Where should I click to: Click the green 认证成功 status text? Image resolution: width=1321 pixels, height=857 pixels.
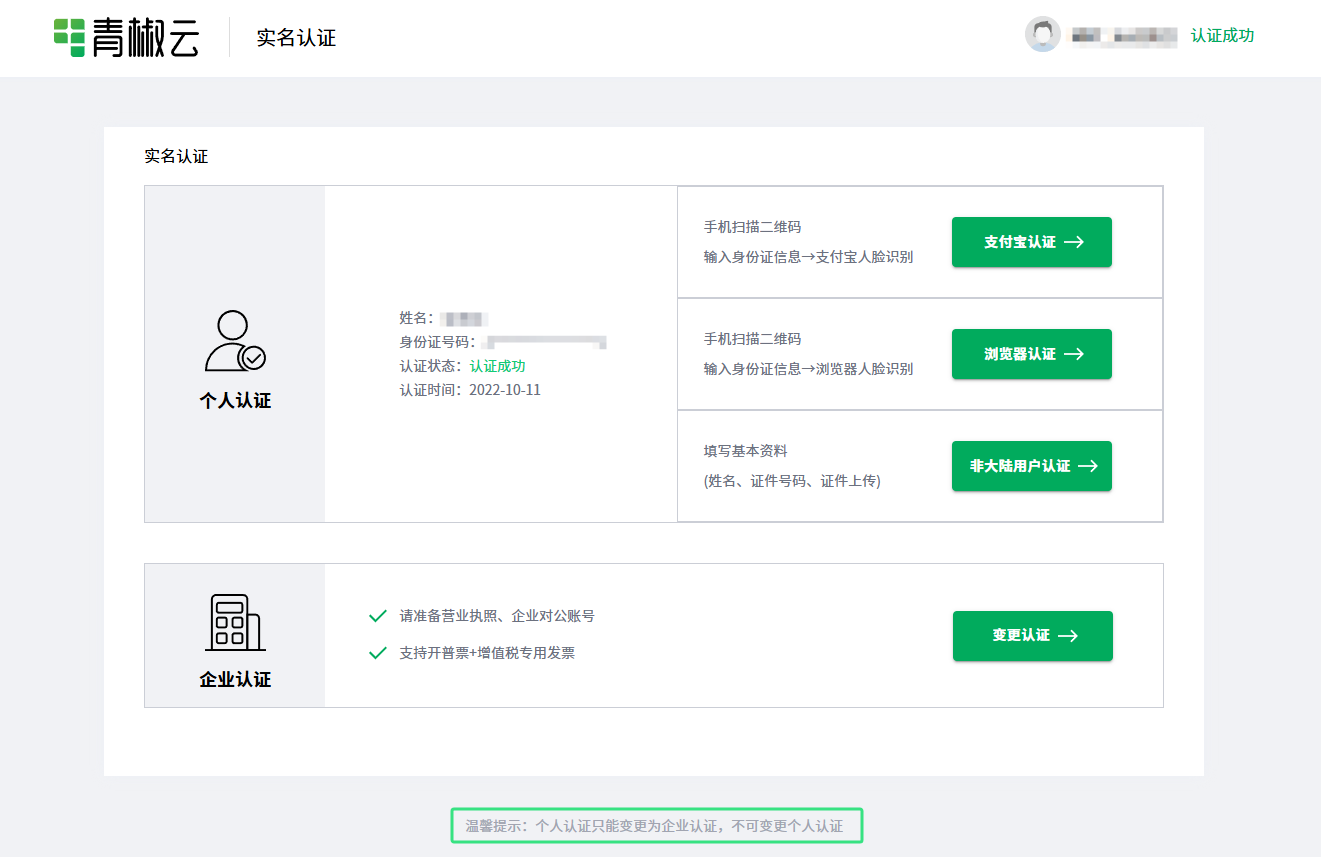click(497, 366)
